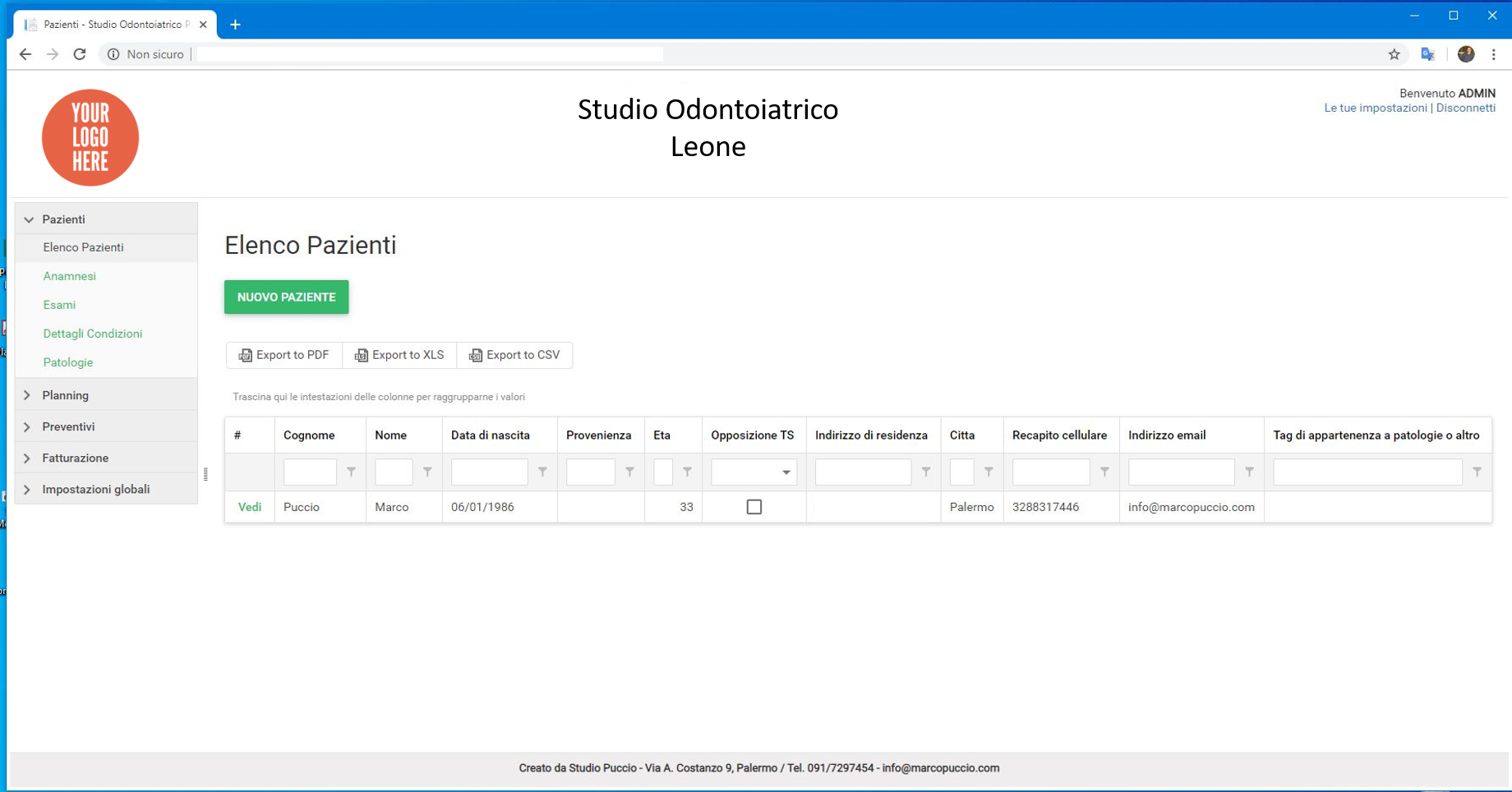Open a new browser tab
Screen dimensions: 1512x792
point(235,25)
